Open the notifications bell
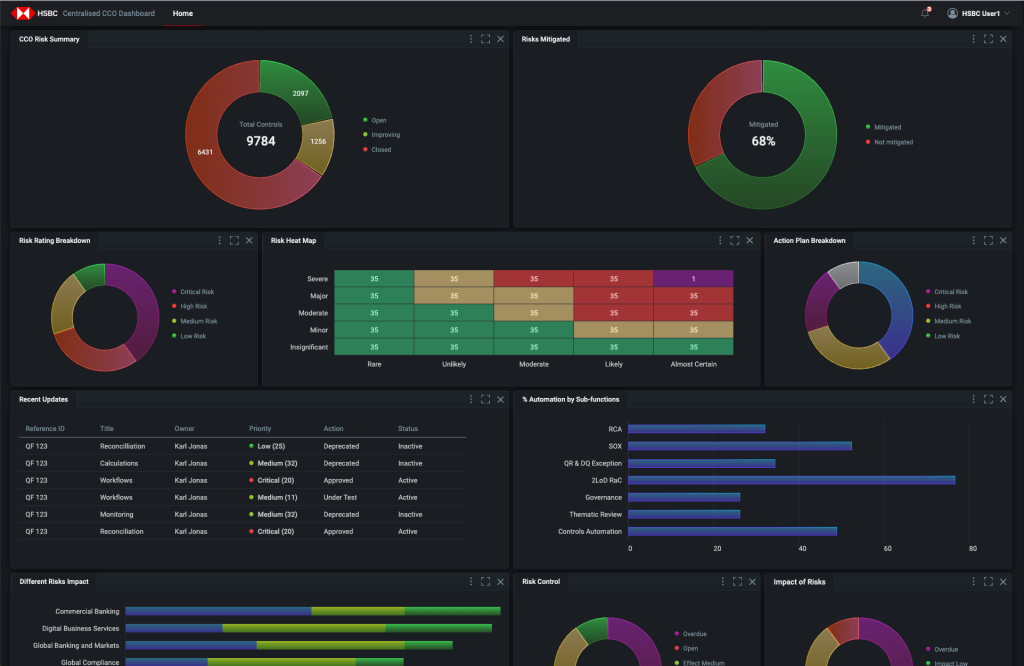Screen dimensions: 1024x666 [x=925, y=13]
